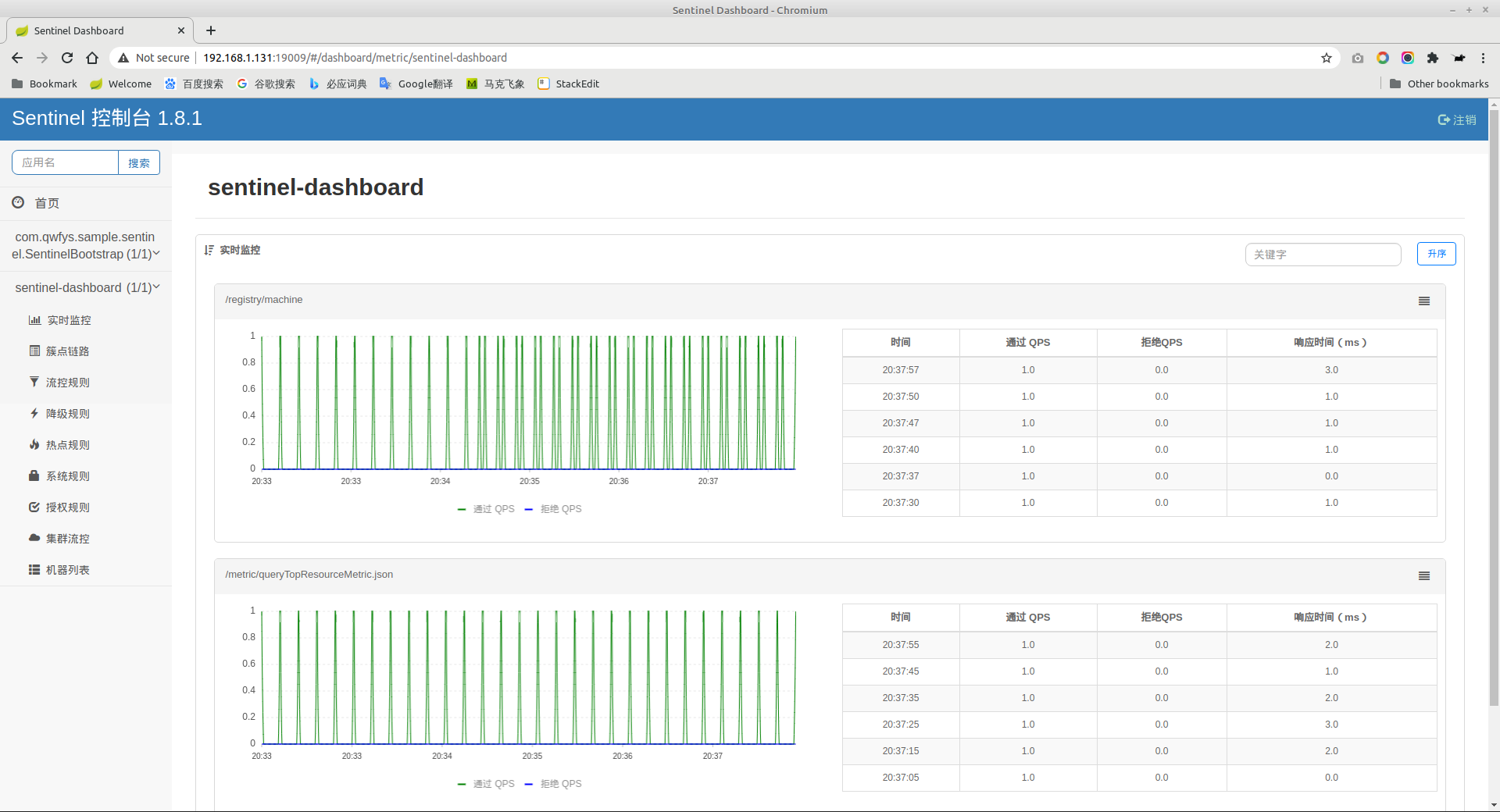Click the 降级规则 lightning icon
The width and height of the screenshot is (1500, 812).
pos(34,413)
